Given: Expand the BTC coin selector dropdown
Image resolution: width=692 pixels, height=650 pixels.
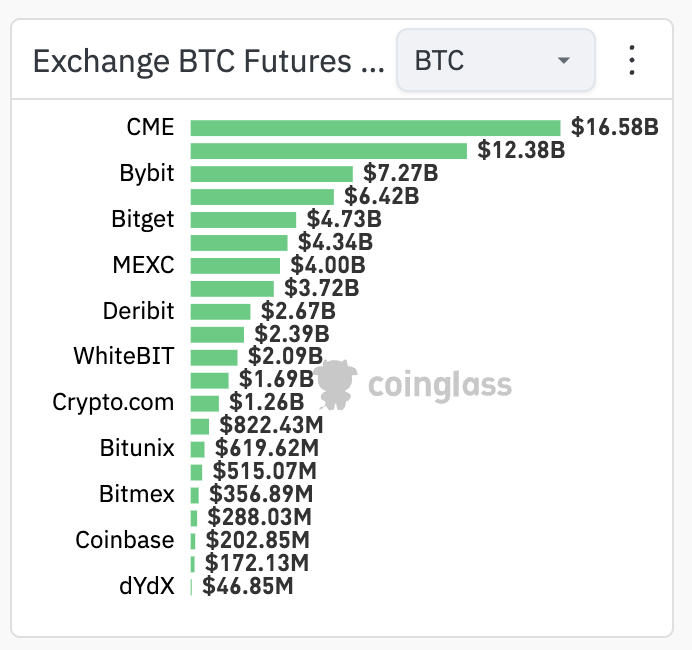Looking at the screenshot, I should tap(495, 60).
